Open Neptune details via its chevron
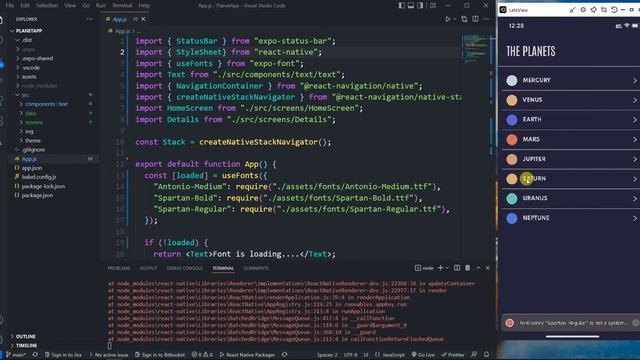The height and width of the screenshot is (360, 640). point(635,218)
